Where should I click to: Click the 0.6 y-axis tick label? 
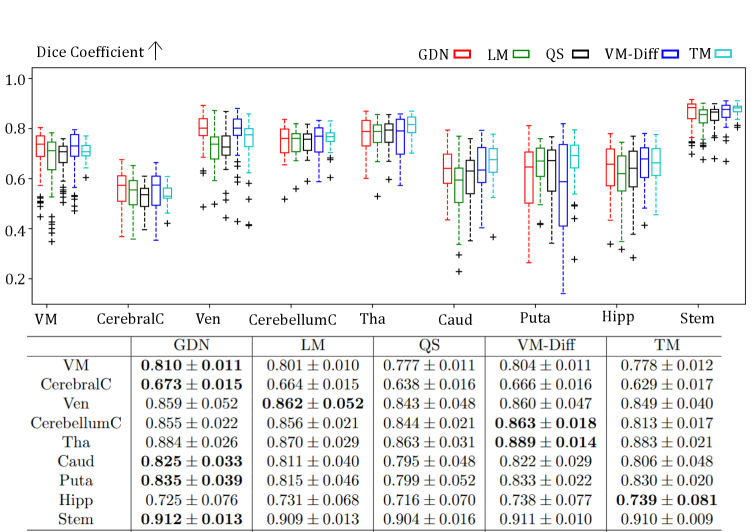coord(15,179)
